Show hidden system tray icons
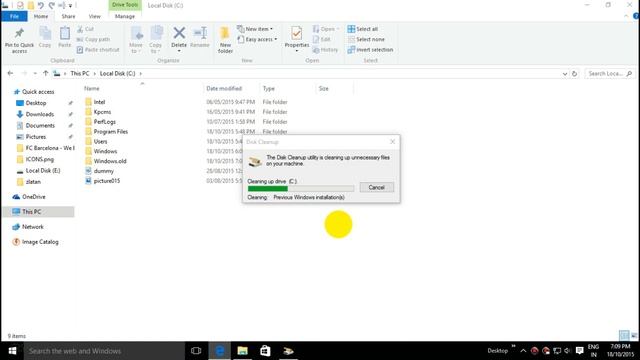Viewport: 640px width, 360px height. [523, 351]
